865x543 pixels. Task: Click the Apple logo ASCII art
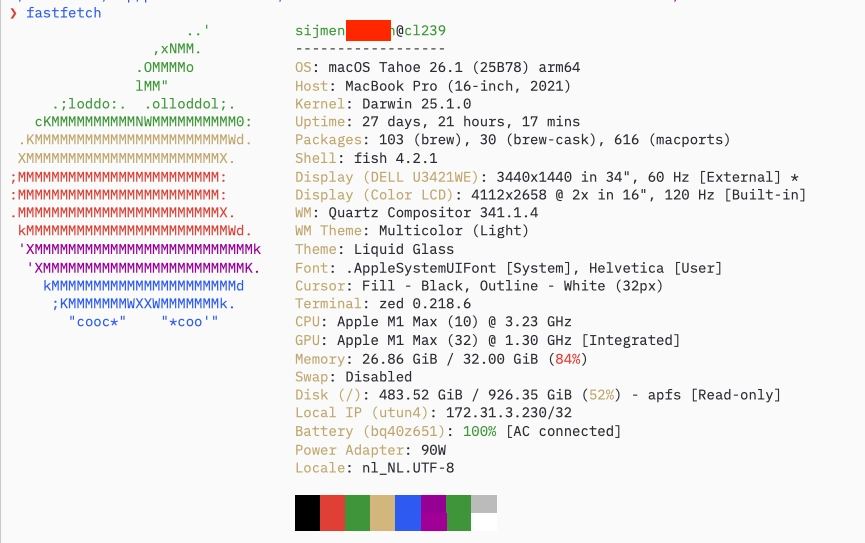(136, 177)
